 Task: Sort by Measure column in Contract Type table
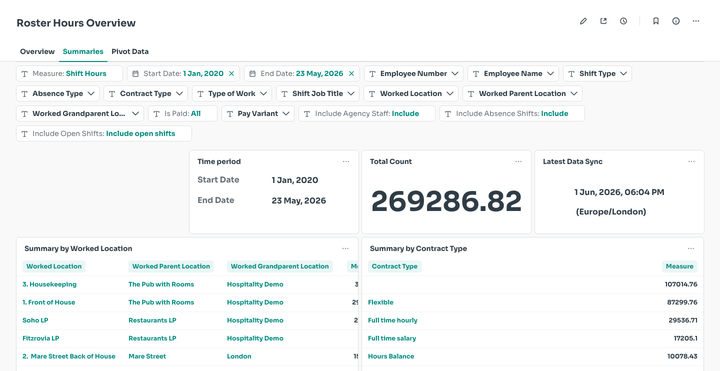pos(680,266)
